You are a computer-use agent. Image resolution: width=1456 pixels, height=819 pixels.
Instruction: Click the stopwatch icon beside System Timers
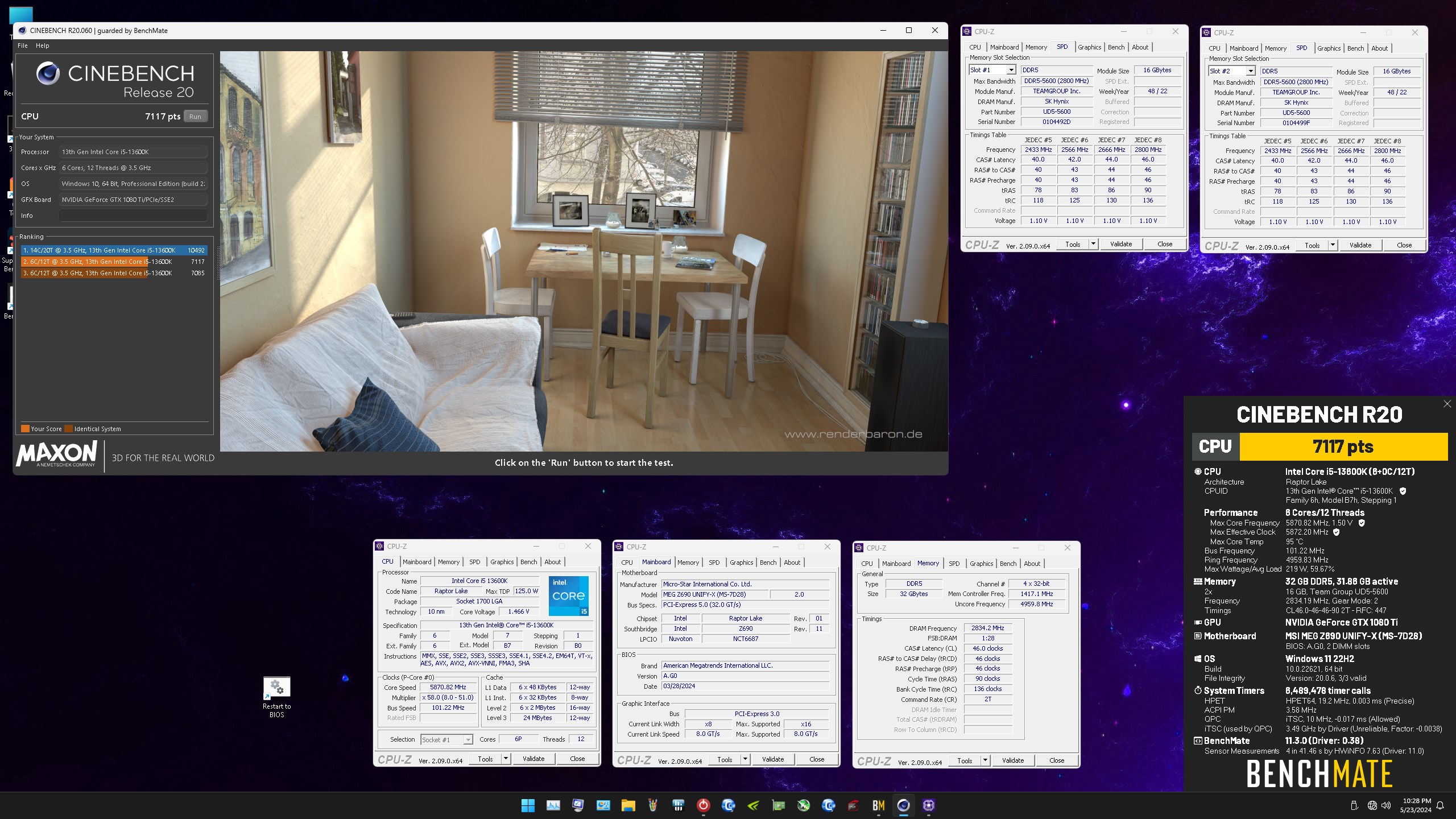pos(1198,690)
